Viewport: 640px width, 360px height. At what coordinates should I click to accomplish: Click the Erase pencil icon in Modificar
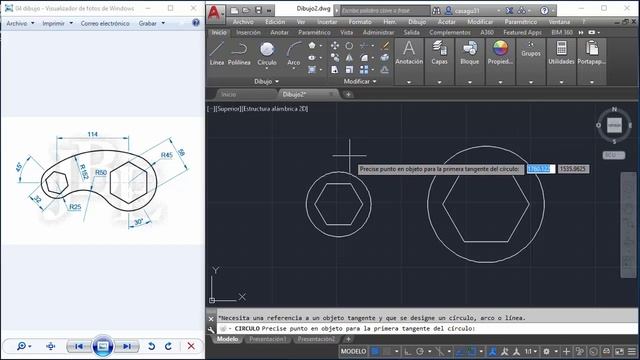(x=385, y=46)
